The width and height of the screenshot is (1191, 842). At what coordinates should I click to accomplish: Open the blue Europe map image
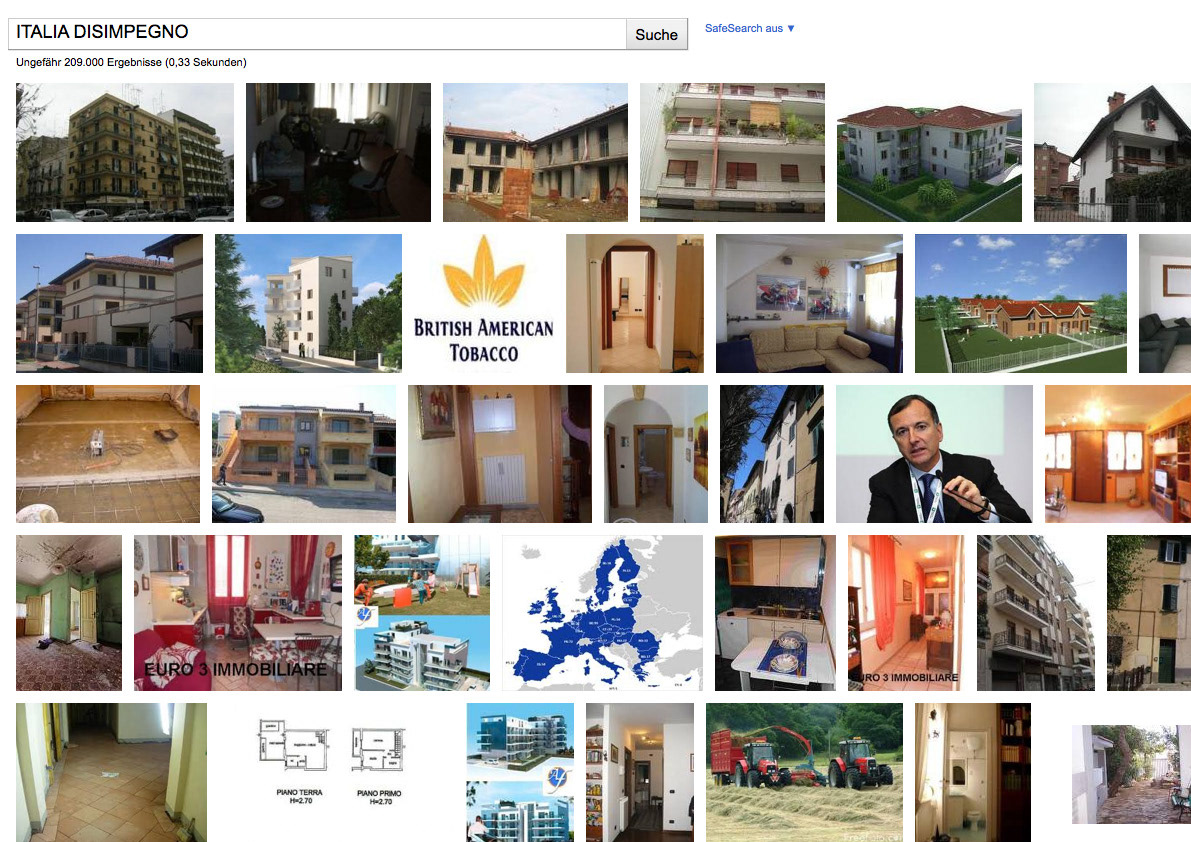[x=602, y=613]
